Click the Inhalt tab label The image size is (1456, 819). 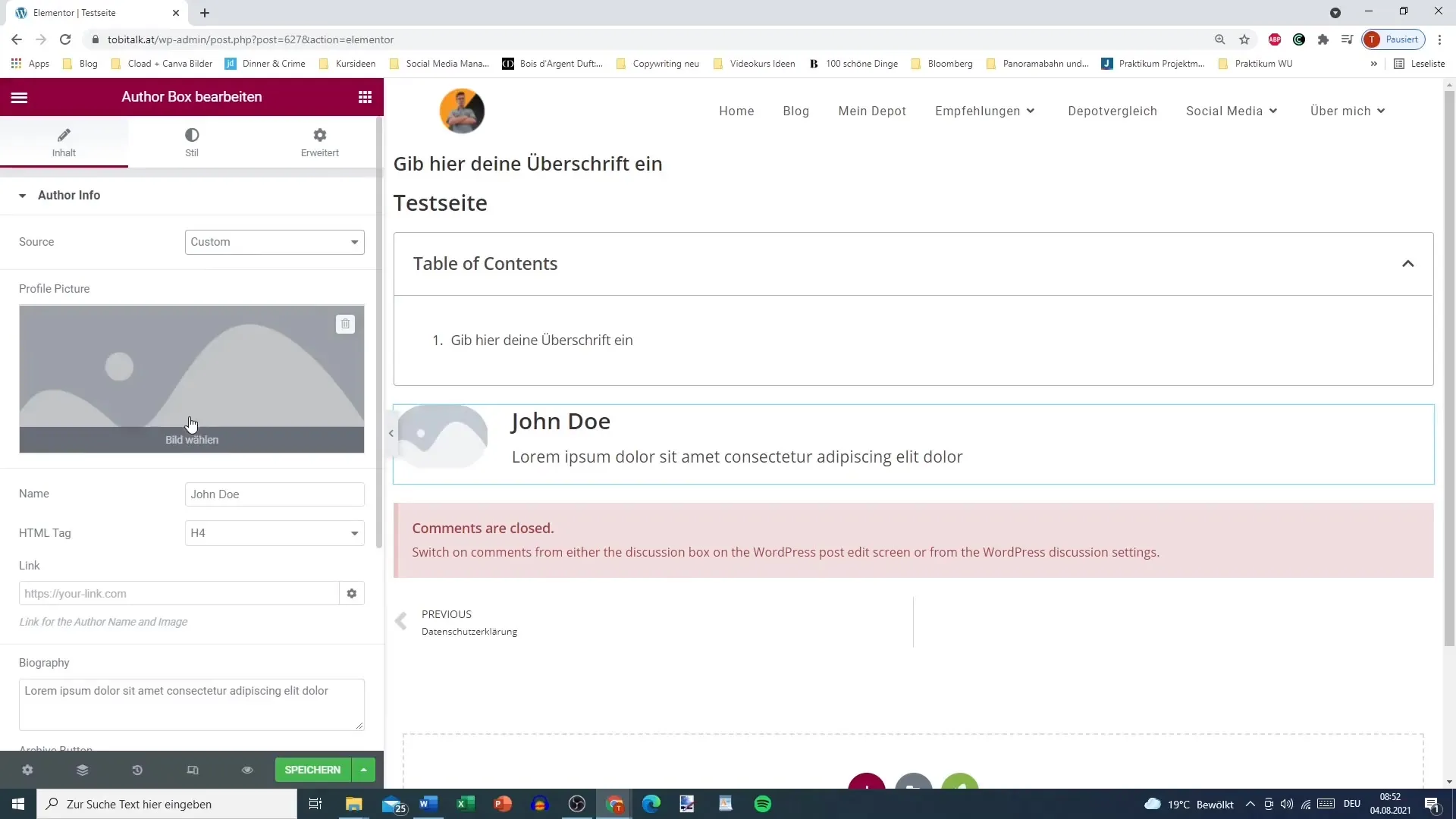click(64, 152)
